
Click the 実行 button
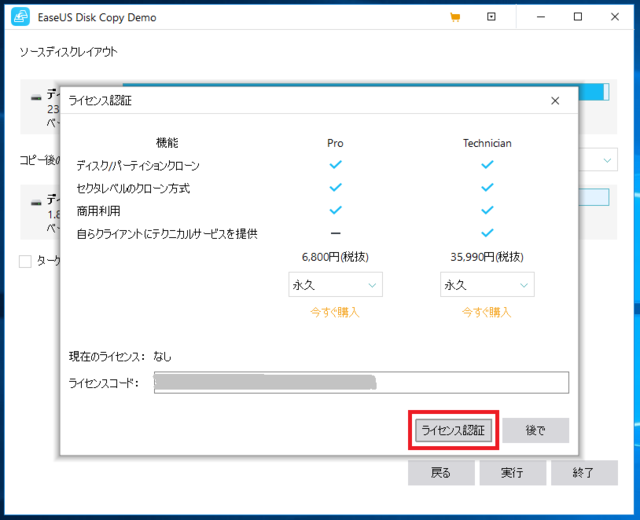(513, 473)
